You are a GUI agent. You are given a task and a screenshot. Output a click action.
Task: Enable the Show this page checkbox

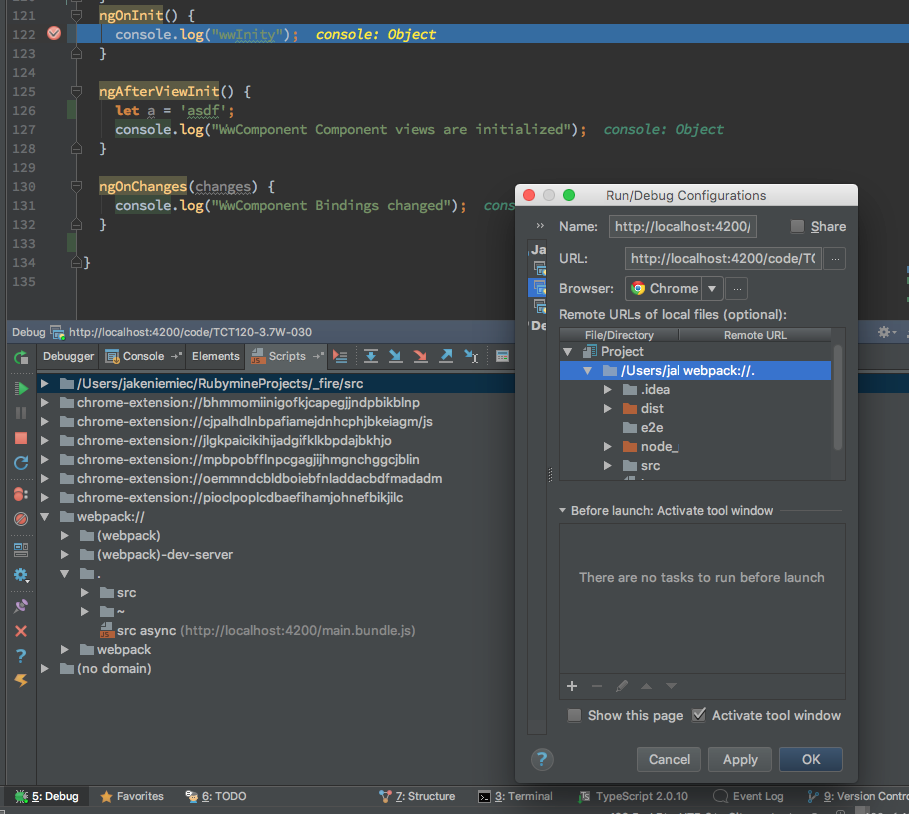574,715
